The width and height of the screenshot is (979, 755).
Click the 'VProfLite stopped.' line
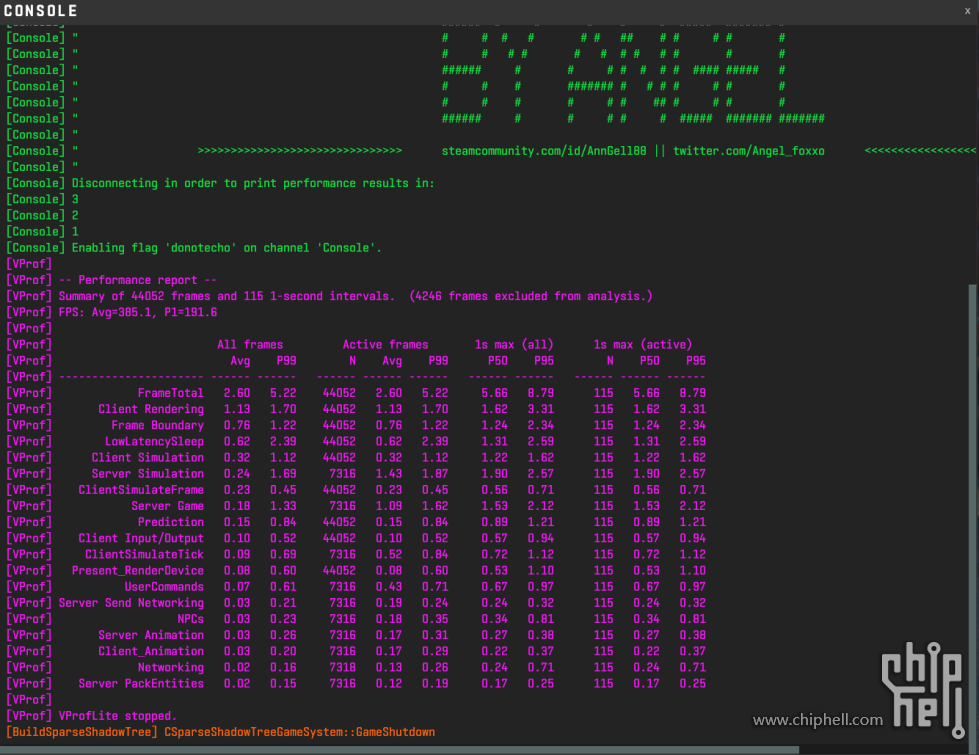point(118,716)
